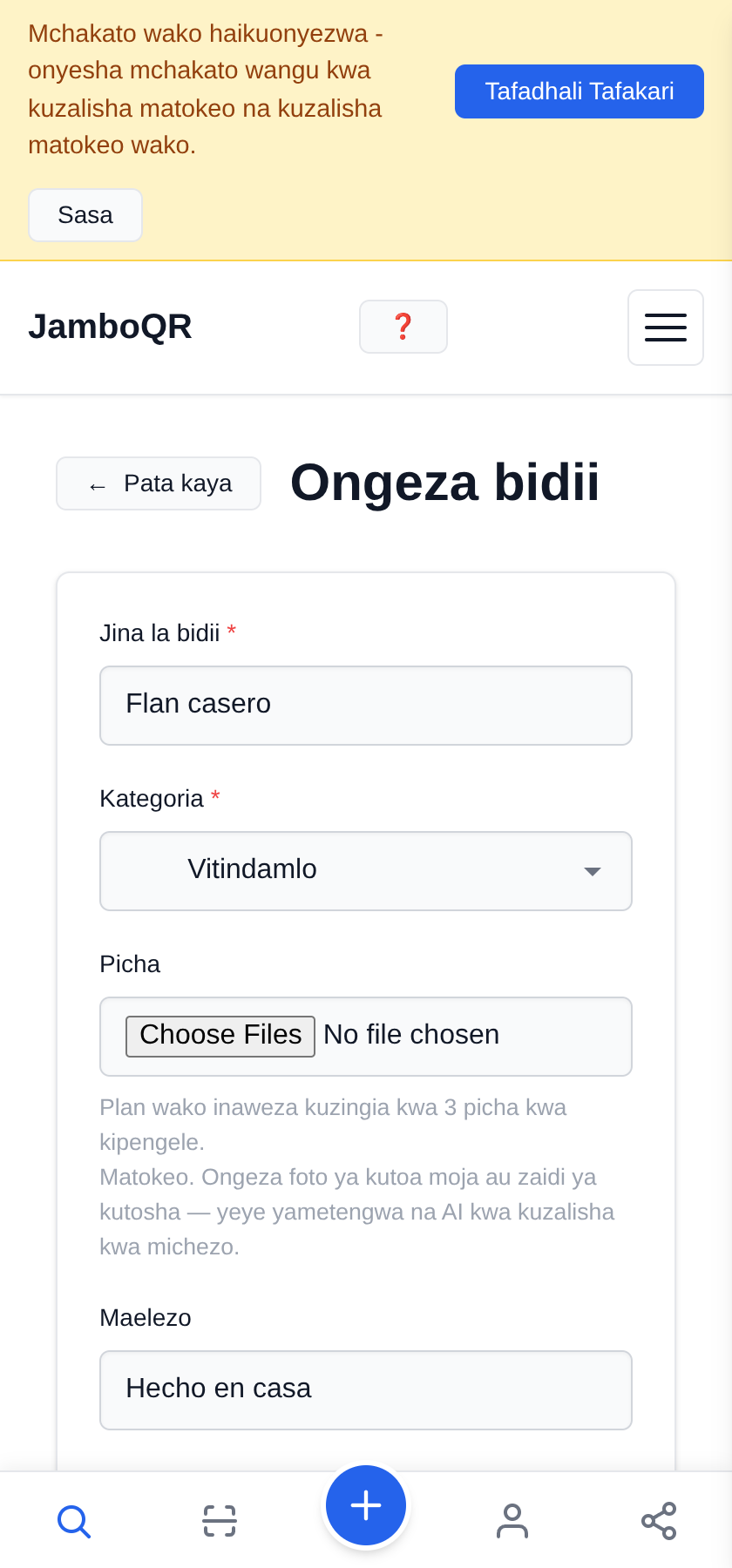Click the back arrow in Pata kaya

click(x=98, y=485)
